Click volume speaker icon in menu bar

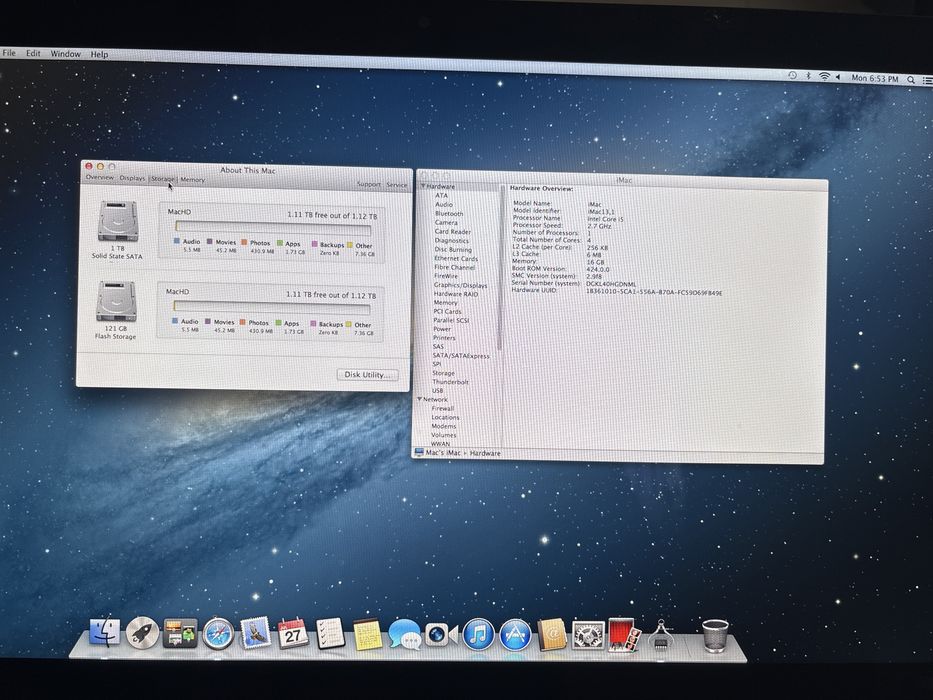point(838,77)
